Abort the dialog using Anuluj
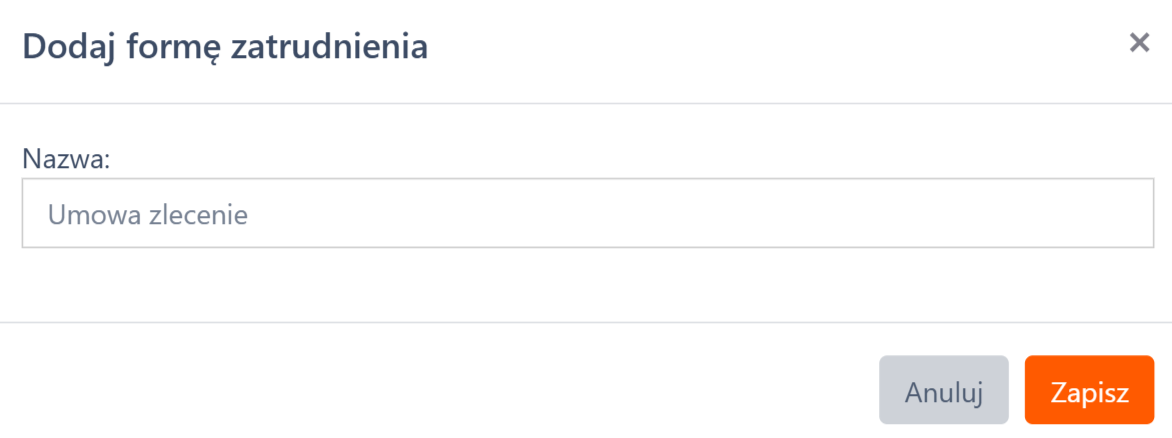This screenshot has width=1172, height=438. [943, 390]
